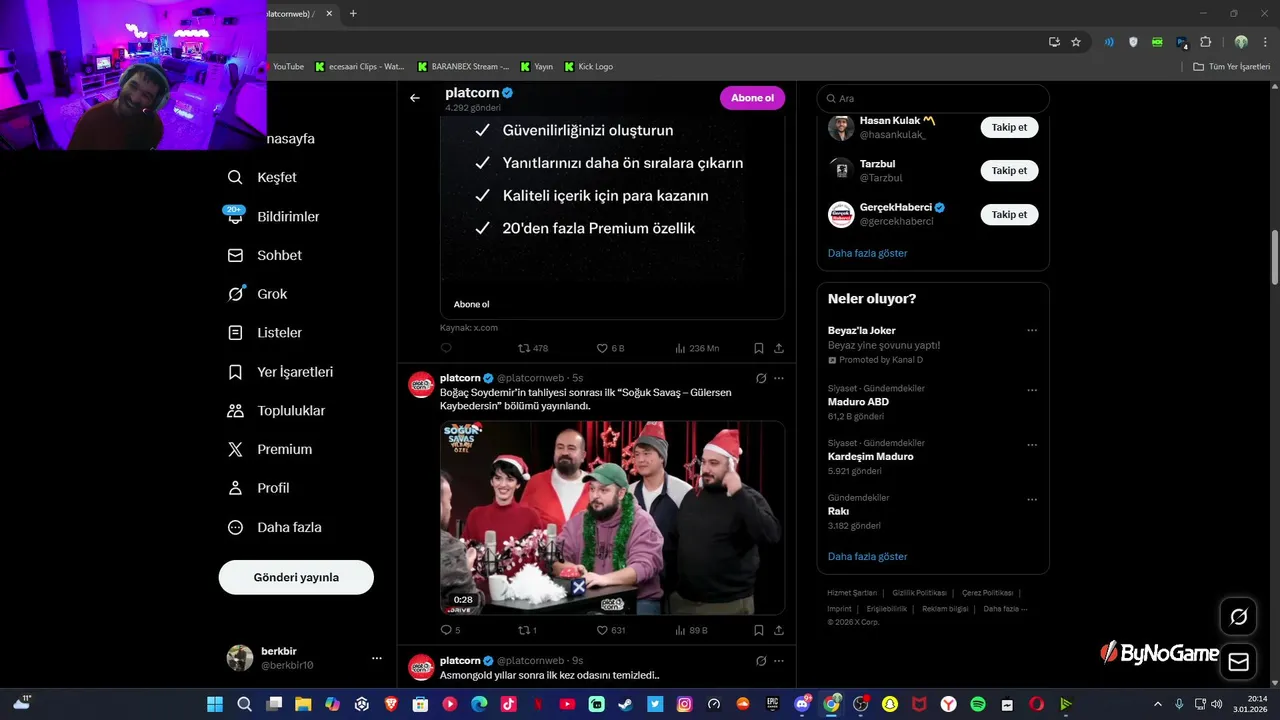1280x720 pixels.
Task: Open Bildirimler notifications
Action: tap(273, 216)
